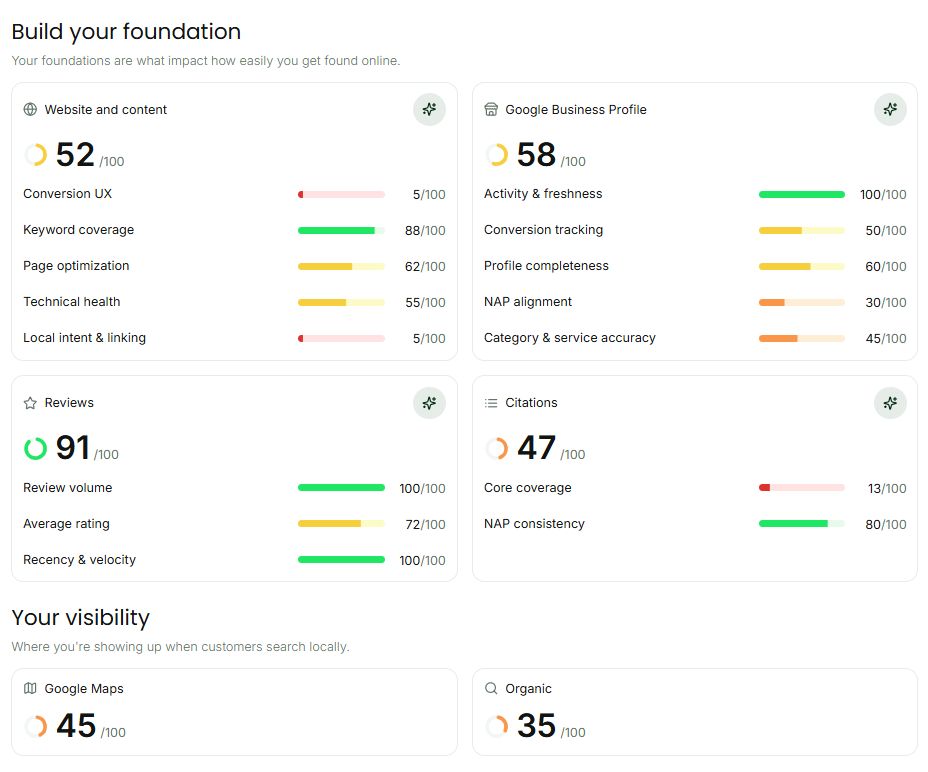Click the 58 Google Business Profile score
The width and height of the screenshot is (928, 772).
coord(536,155)
